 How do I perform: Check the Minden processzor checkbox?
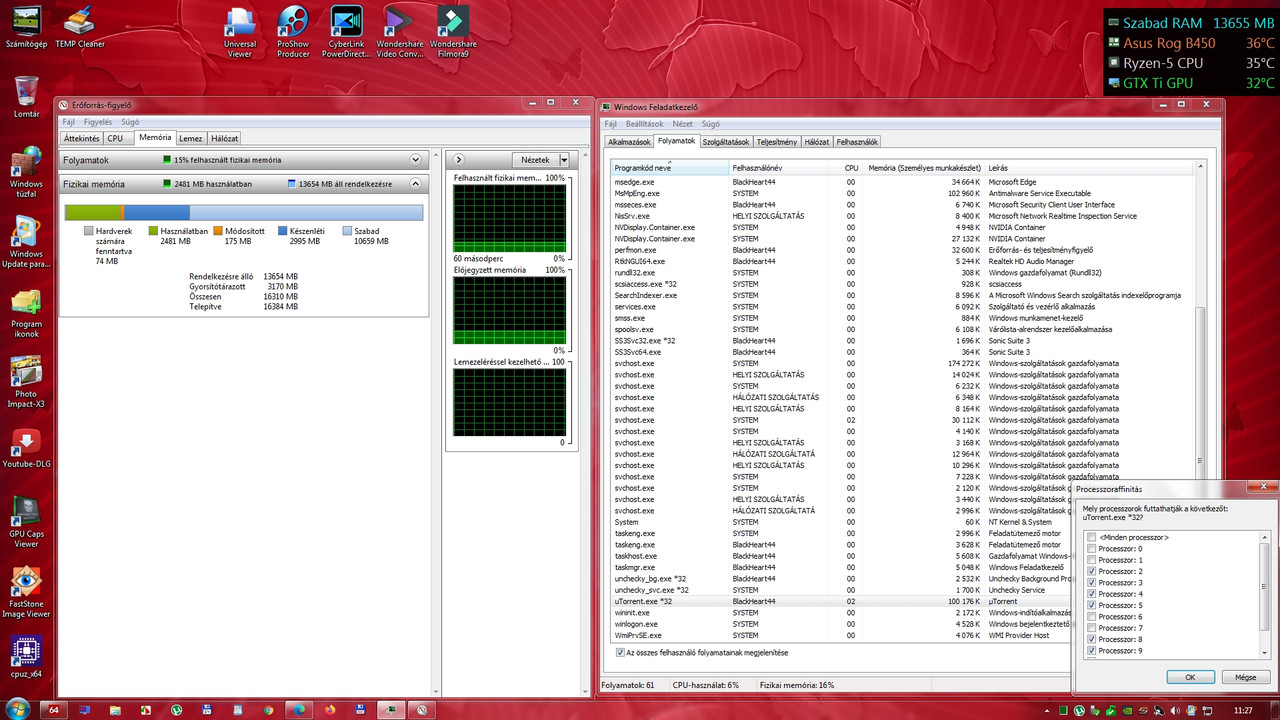point(1091,537)
